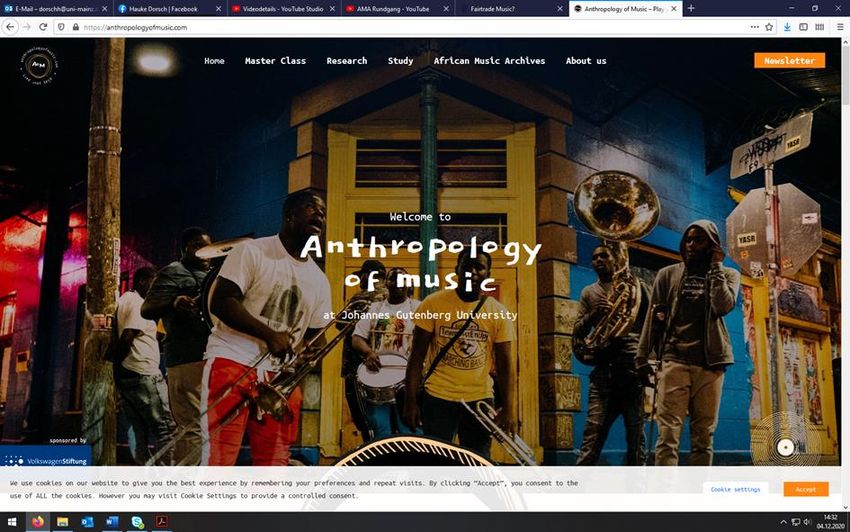
Task: Open the Firefox hamburger menu
Action: tap(840, 27)
